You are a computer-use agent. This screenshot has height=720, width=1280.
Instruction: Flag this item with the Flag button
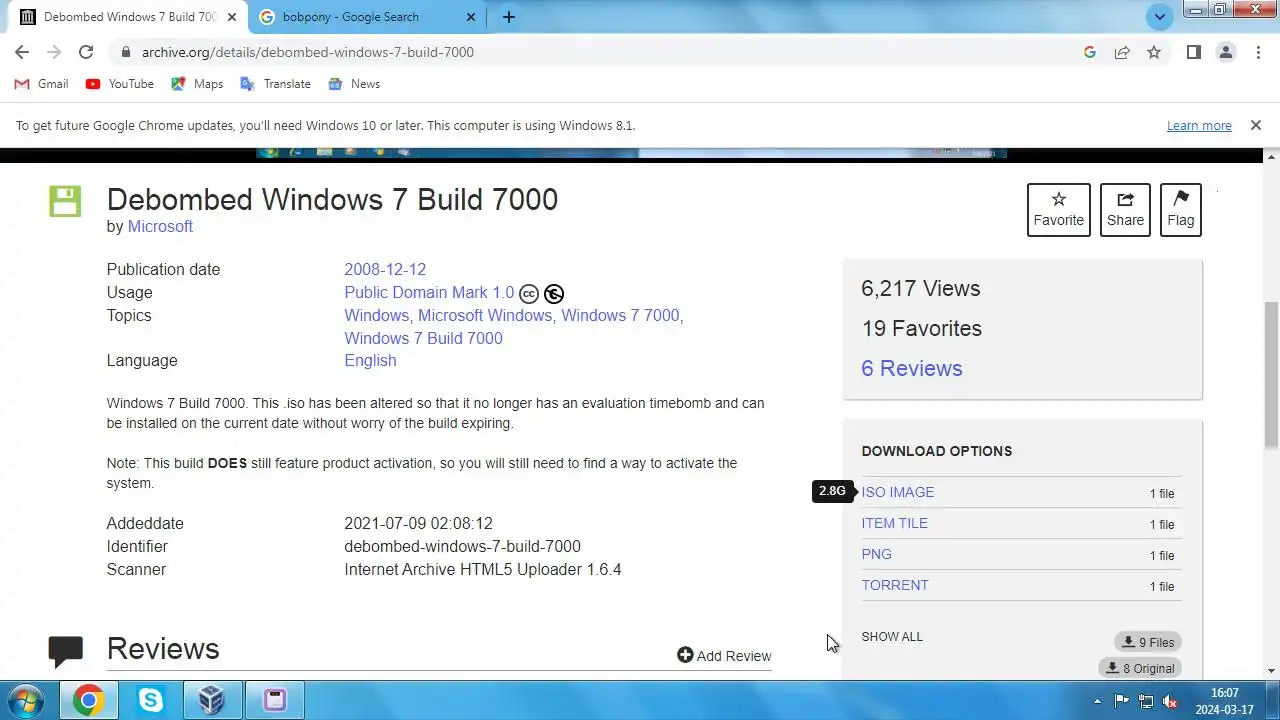pyautogui.click(x=1181, y=210)
